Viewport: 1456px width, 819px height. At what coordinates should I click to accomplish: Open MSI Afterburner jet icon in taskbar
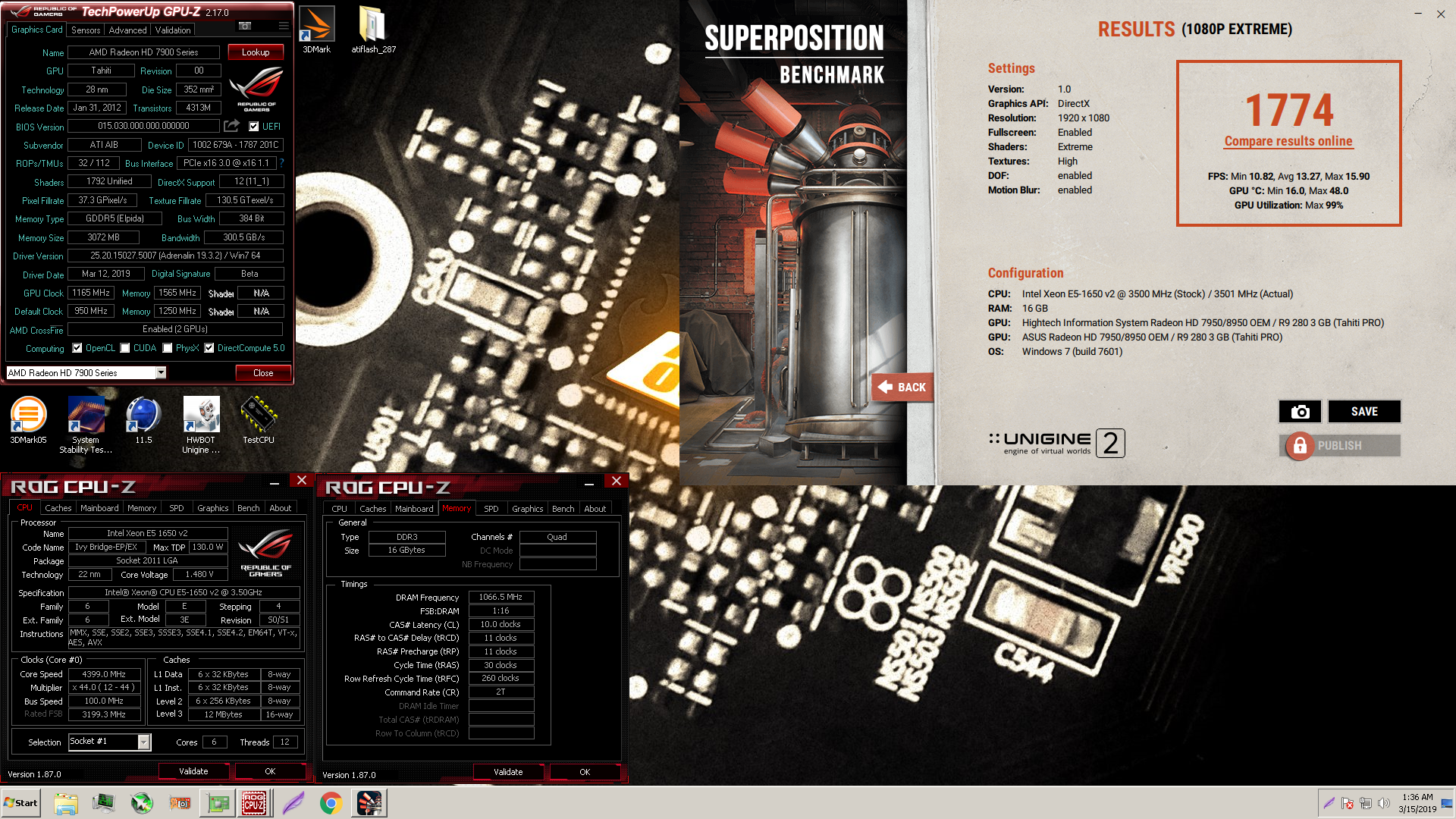click(142, 803)
